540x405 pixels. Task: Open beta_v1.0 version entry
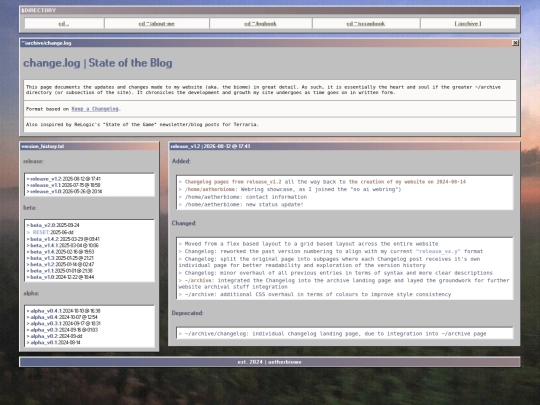coord(61,277)
